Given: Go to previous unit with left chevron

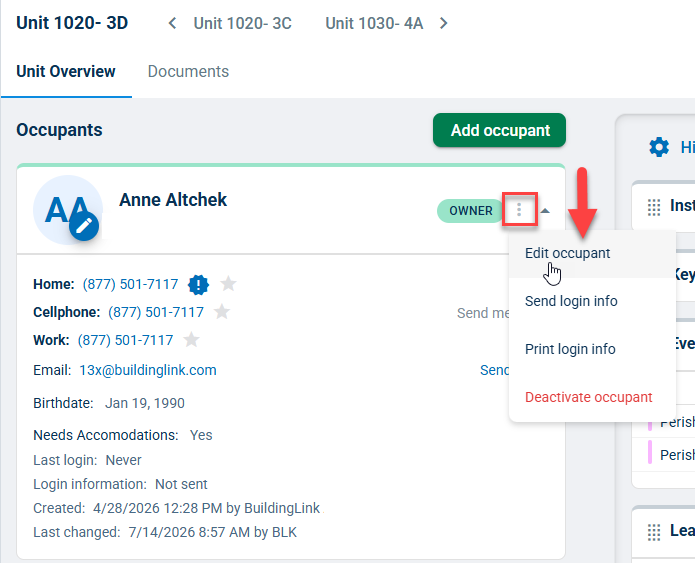Looking at the screenshot, I should [172, 23].
